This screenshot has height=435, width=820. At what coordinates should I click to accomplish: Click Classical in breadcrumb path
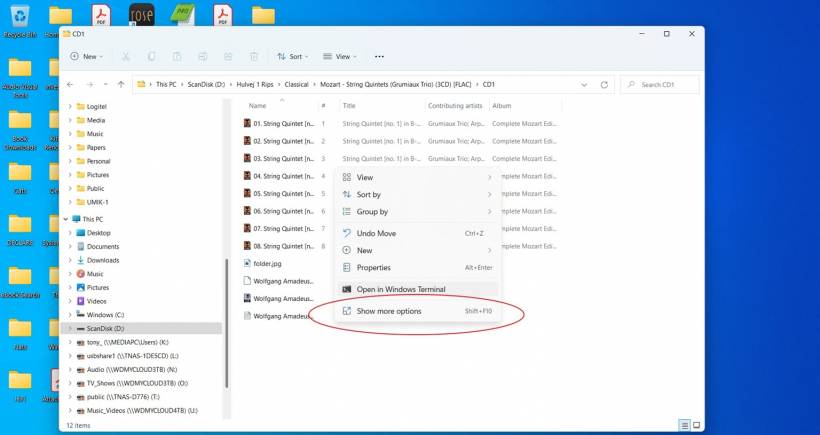297,84
